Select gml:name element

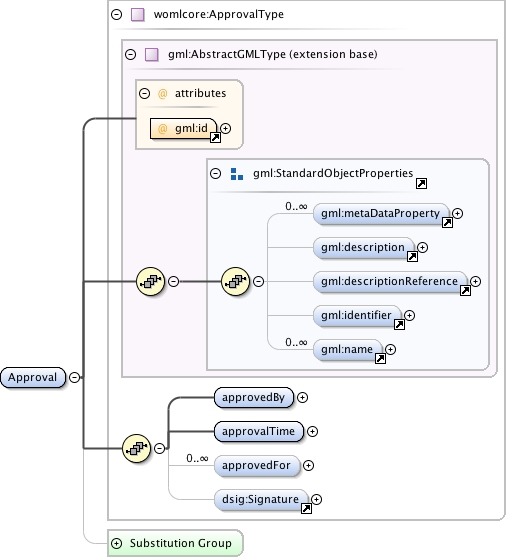tap(348, 350)
